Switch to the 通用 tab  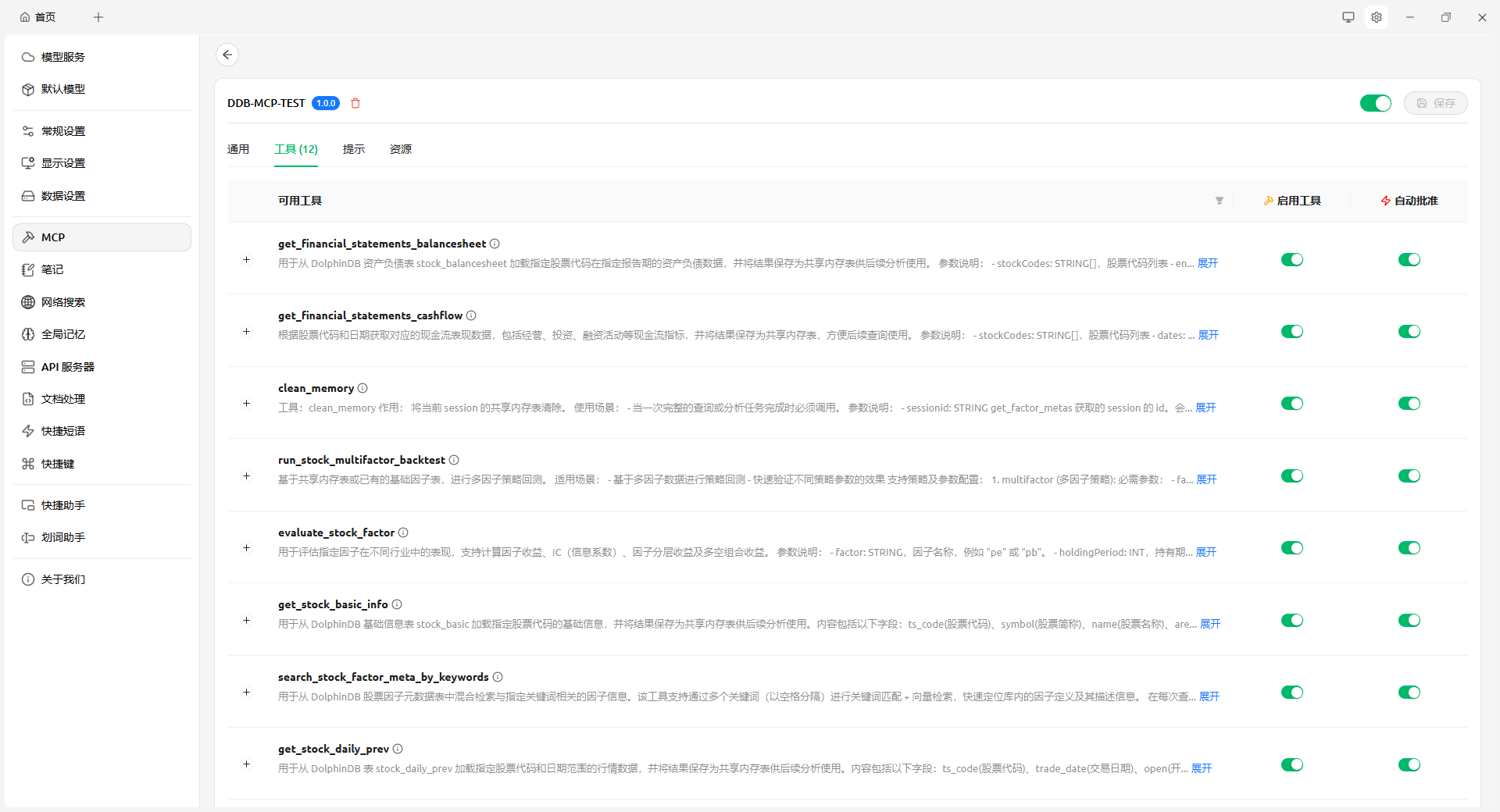(x=238, y=149)
